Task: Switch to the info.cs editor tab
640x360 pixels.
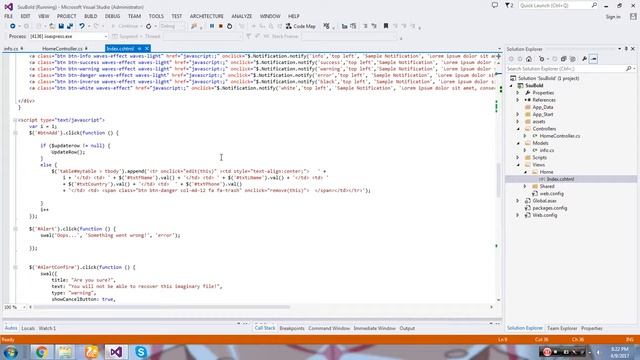Action: coord(11,49)
